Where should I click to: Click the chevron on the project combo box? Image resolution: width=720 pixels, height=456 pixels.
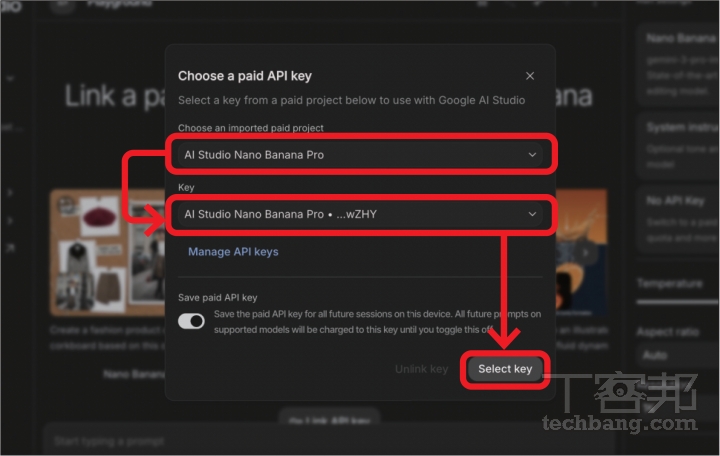pos(532,155)
